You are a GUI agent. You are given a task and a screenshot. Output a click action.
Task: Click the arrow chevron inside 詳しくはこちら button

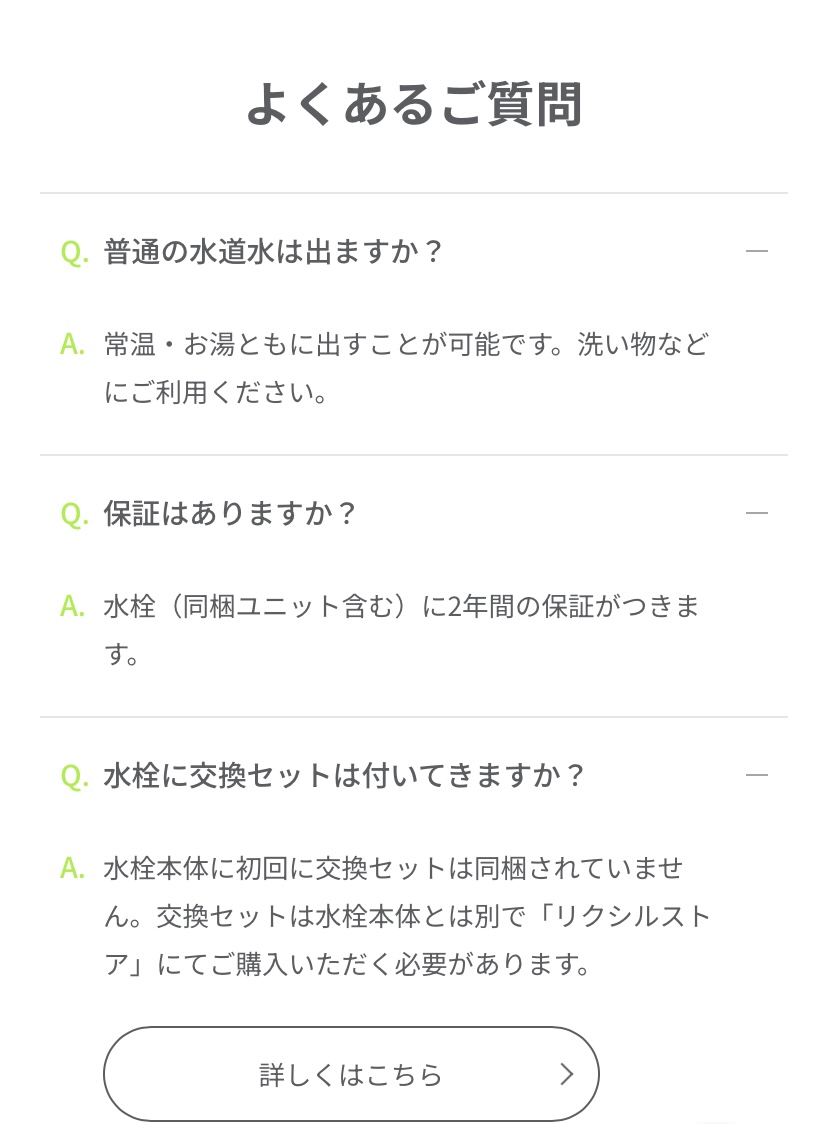point(567,1074)
